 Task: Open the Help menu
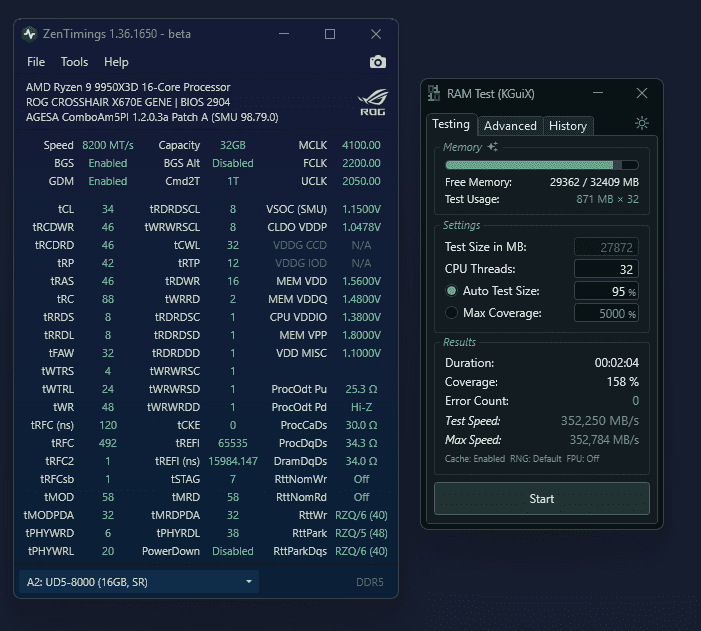pyautogui.click(x=116, y=62)
